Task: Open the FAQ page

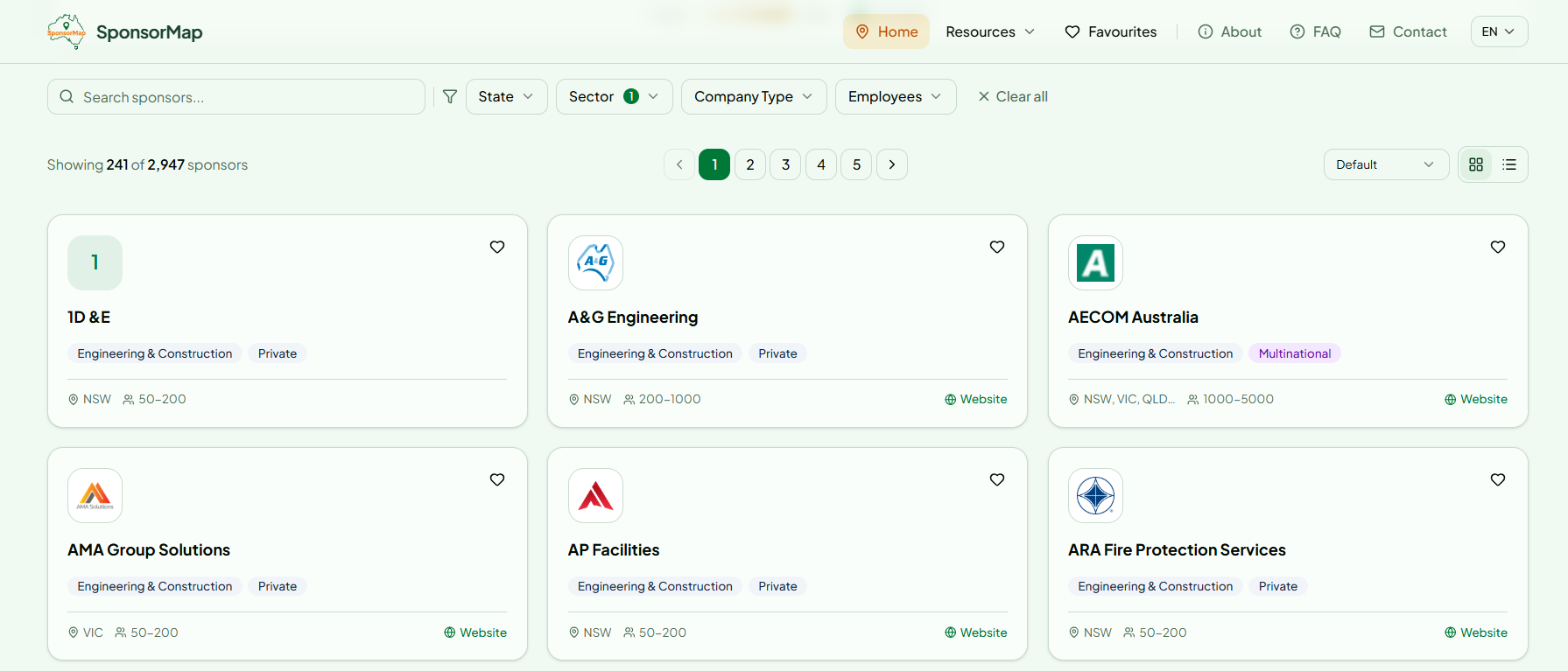Action: (x=1315, y=31)
